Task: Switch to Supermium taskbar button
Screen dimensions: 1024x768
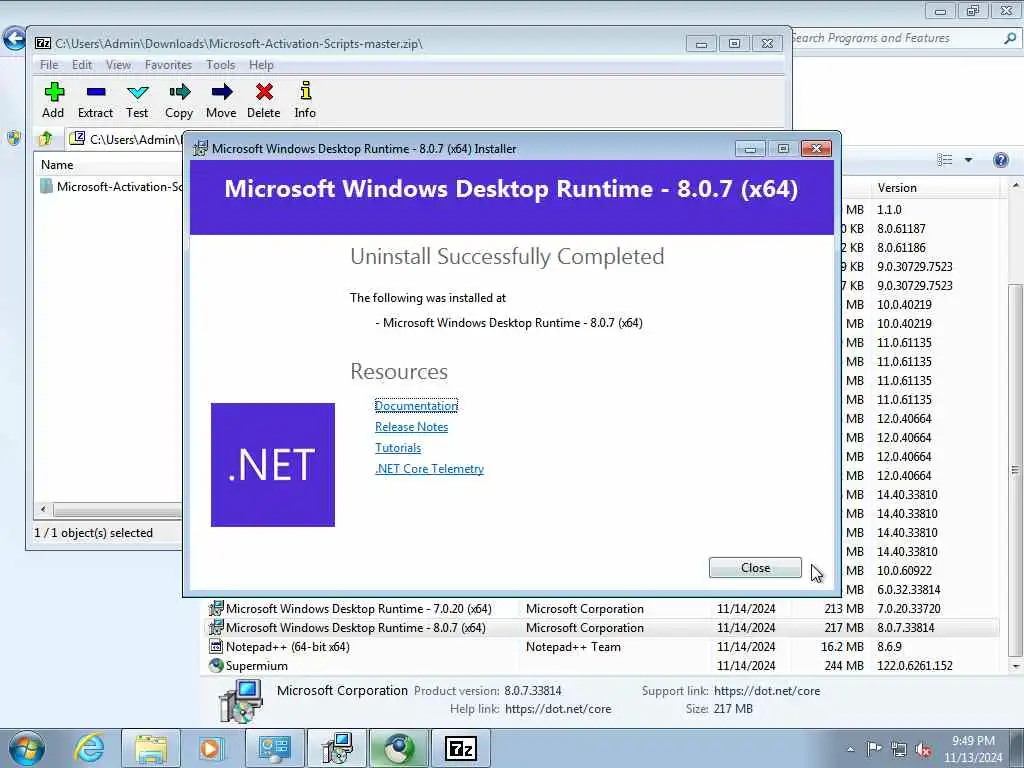Action: 399,748
